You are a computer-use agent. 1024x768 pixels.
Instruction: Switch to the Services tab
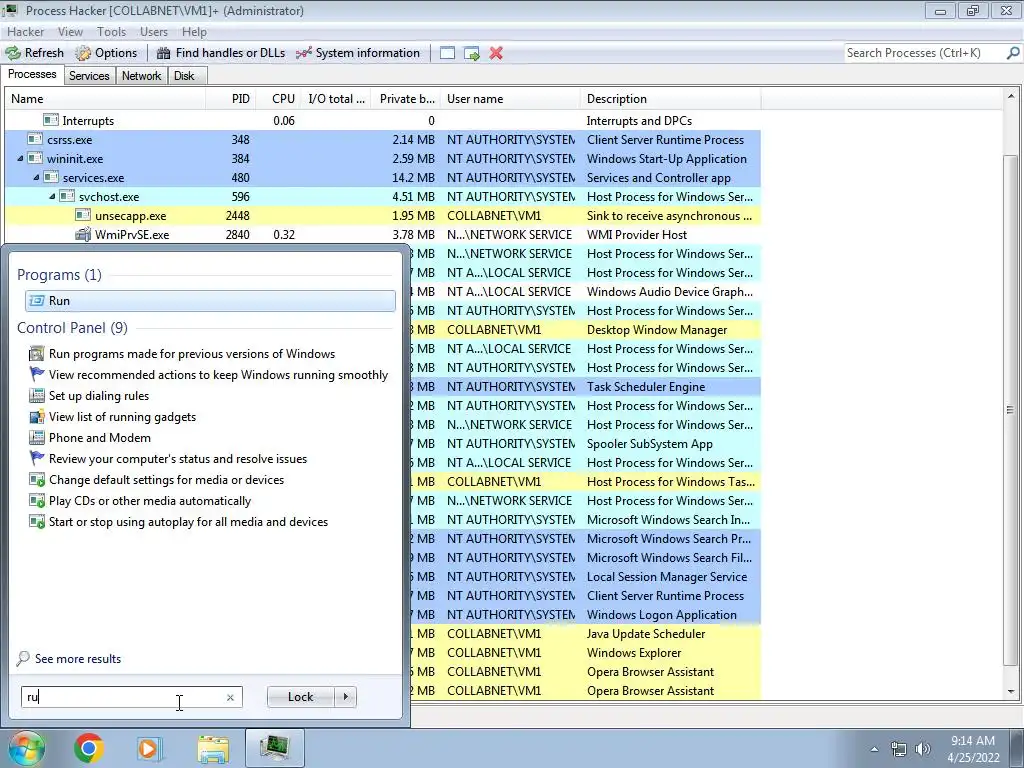click(89, 76)
